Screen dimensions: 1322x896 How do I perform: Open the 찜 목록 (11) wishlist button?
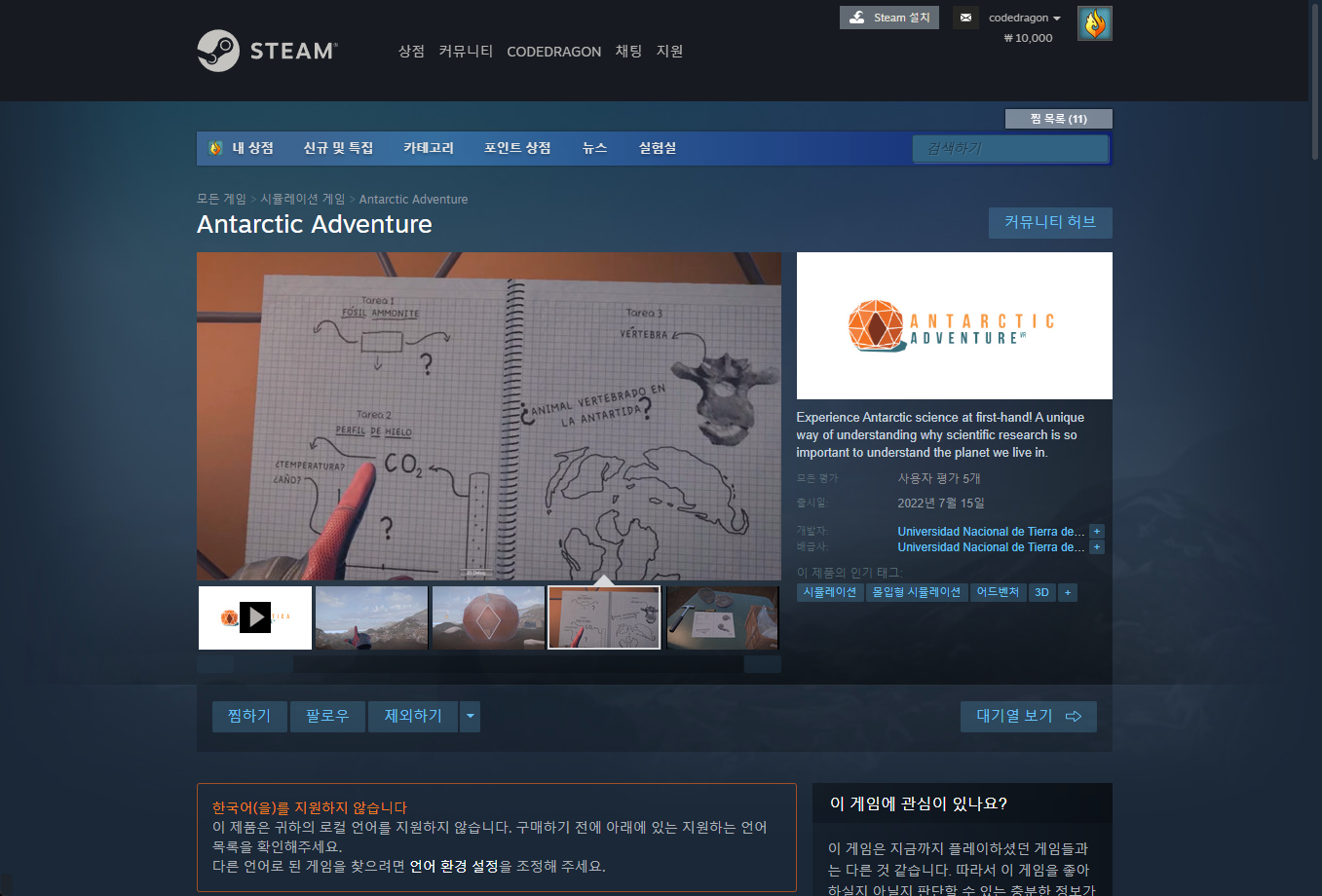(1058, 119)
